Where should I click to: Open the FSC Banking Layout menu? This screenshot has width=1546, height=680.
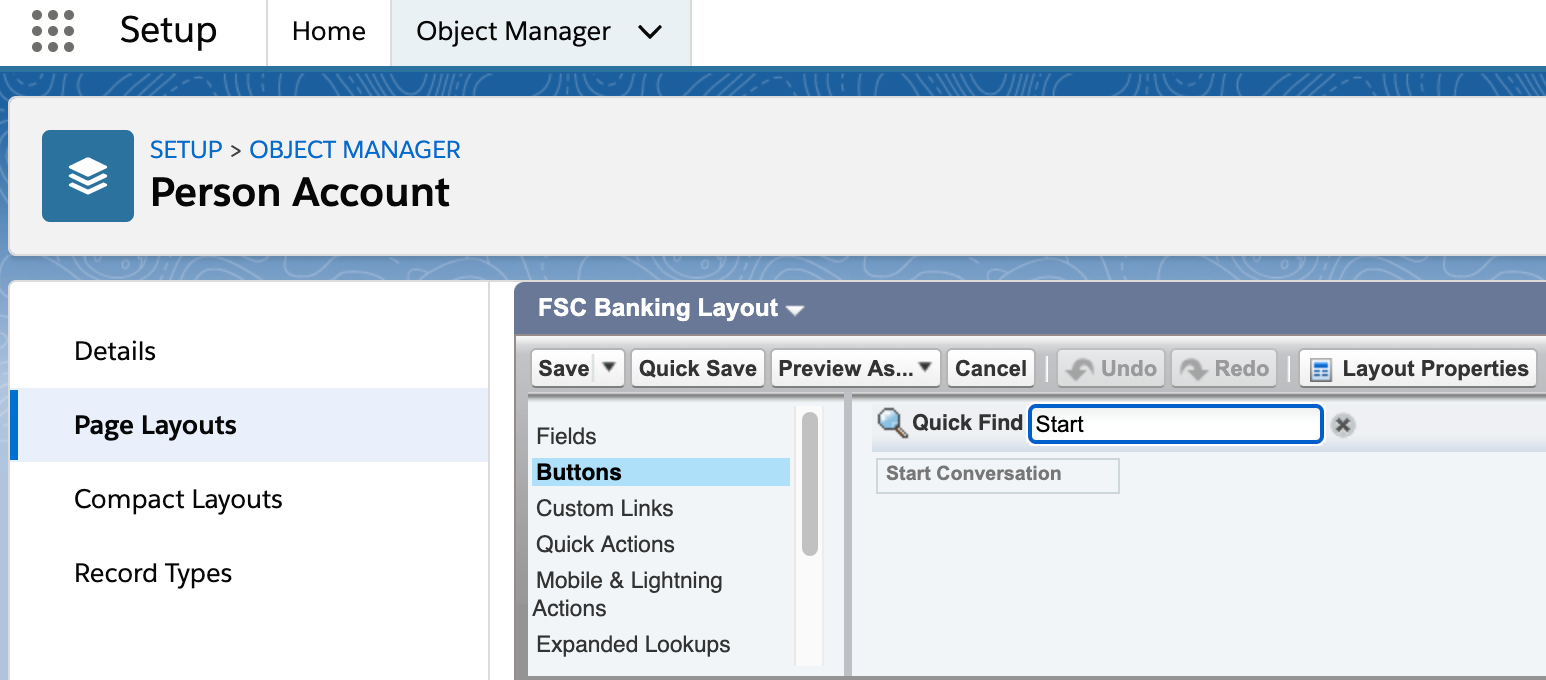coord(795,310)
